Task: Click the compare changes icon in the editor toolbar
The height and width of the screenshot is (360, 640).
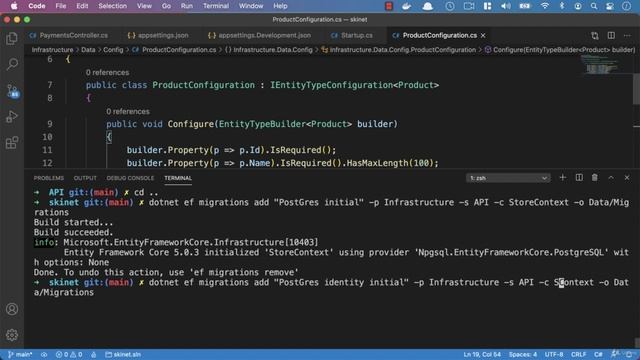Action: pos(595,36)
